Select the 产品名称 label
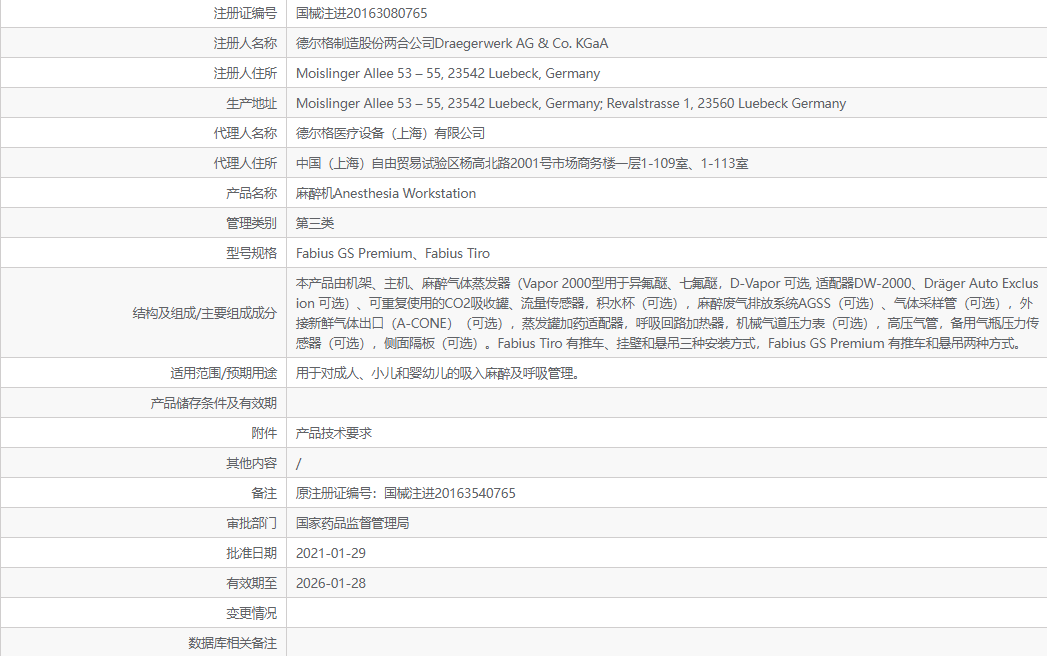Image resolution: width=1047 pixels, height=656 pixels. tap(251, 194)
